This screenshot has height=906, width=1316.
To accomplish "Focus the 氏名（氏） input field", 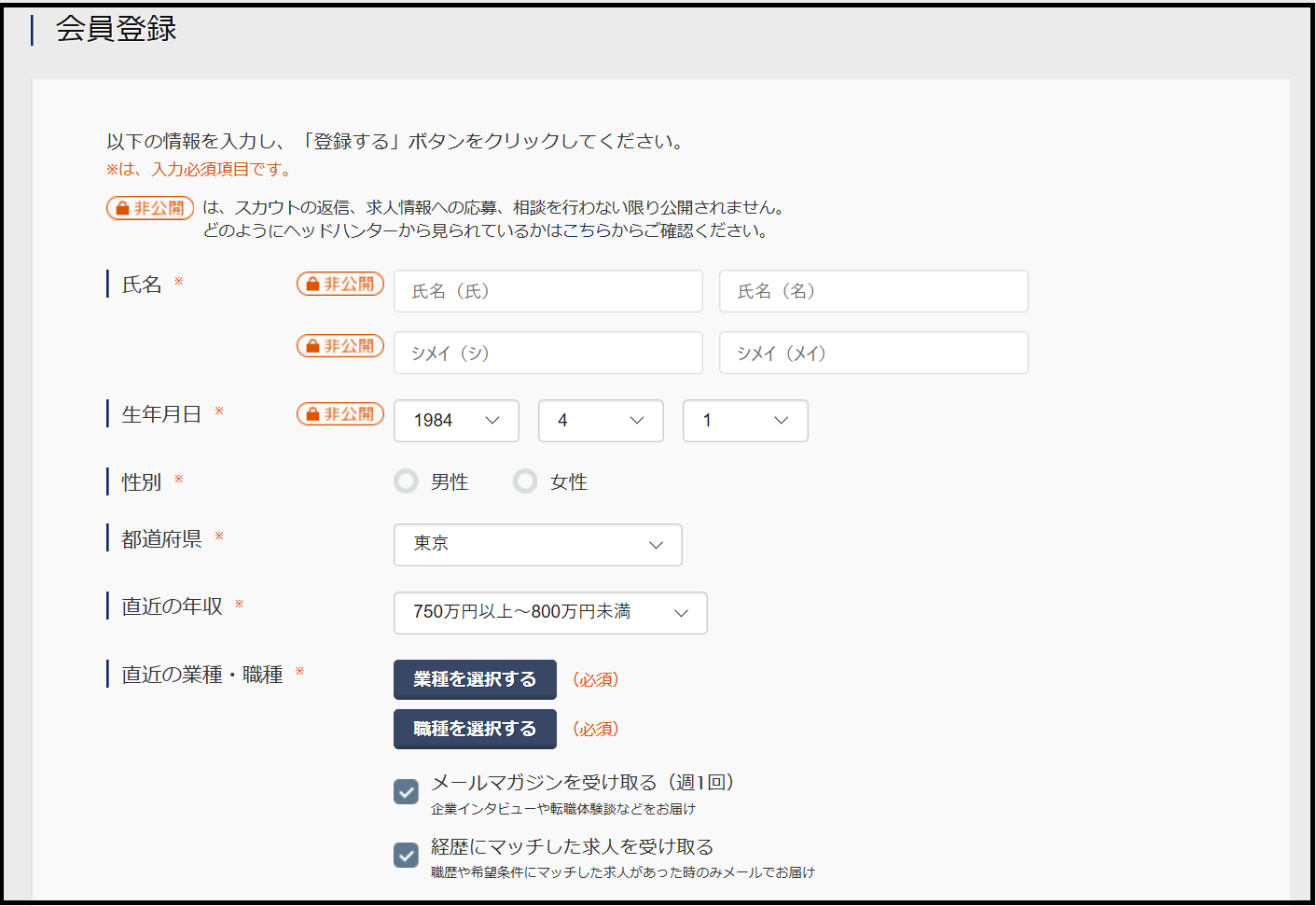I will tap(548, 291).
